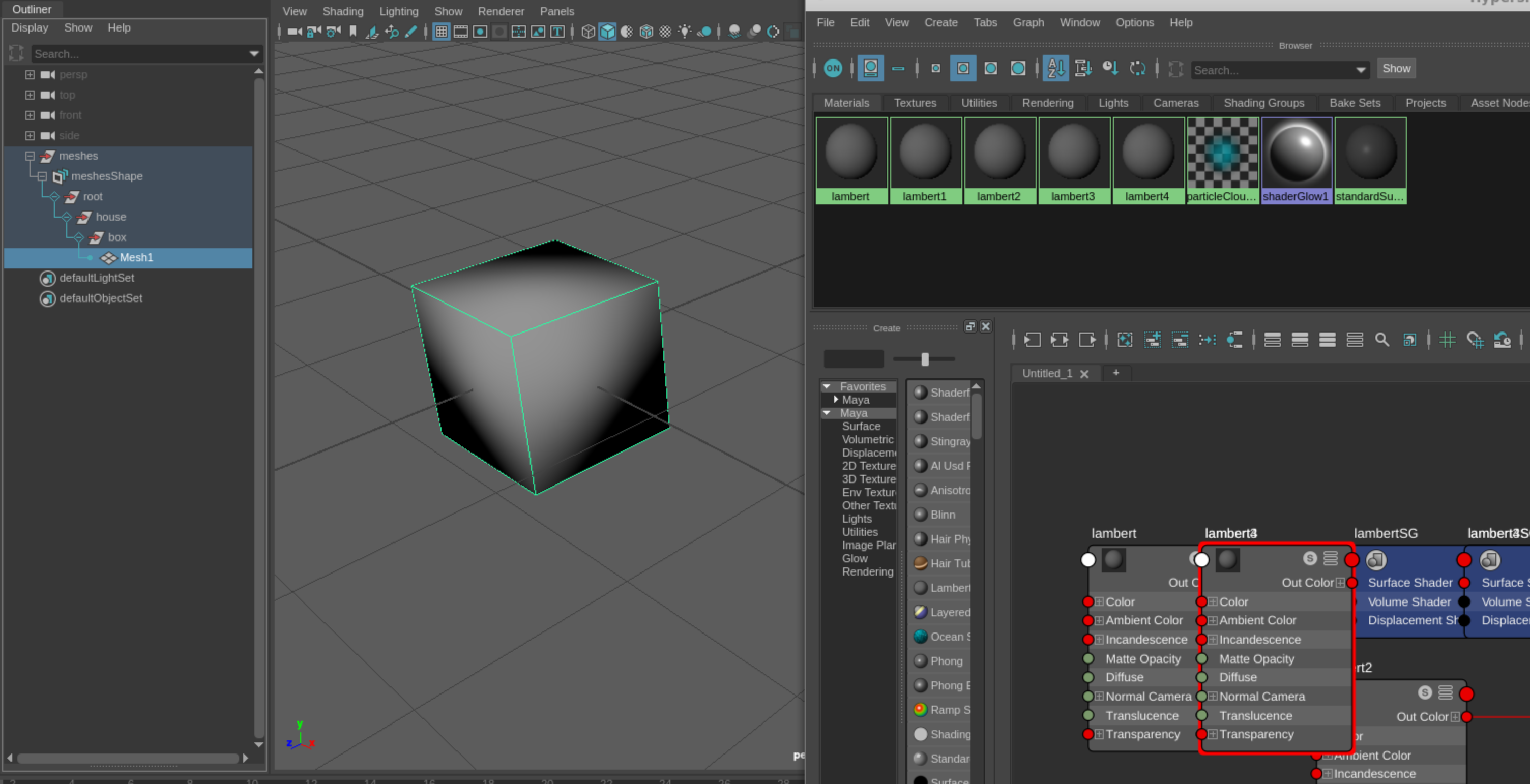Image resolution: width=1530 pixels, height=784 pixels.
Task: Adjust the swatch size slider in Create panel
Action: pyautogui.click(x=924, y=359)
